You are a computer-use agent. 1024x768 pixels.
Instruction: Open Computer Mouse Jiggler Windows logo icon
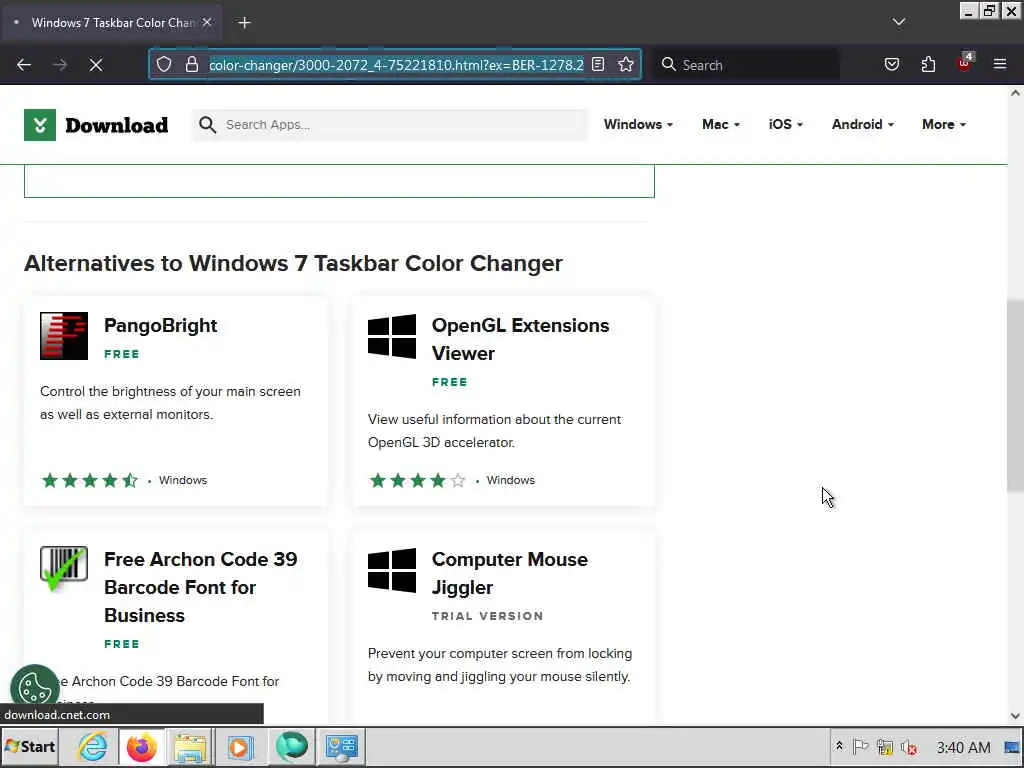(392, 570)
